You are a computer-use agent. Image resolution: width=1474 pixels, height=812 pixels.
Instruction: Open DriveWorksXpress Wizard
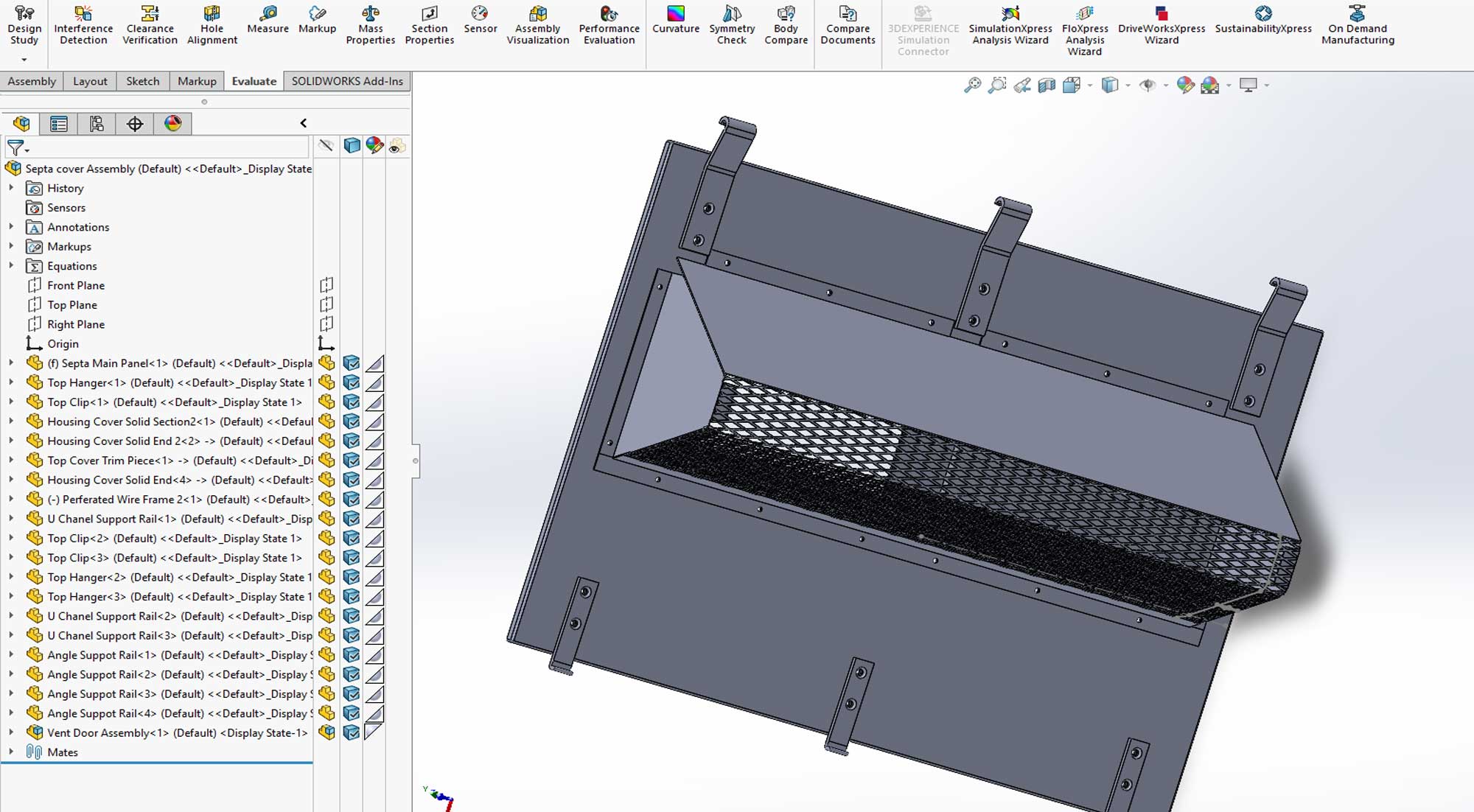(1162, 26)
